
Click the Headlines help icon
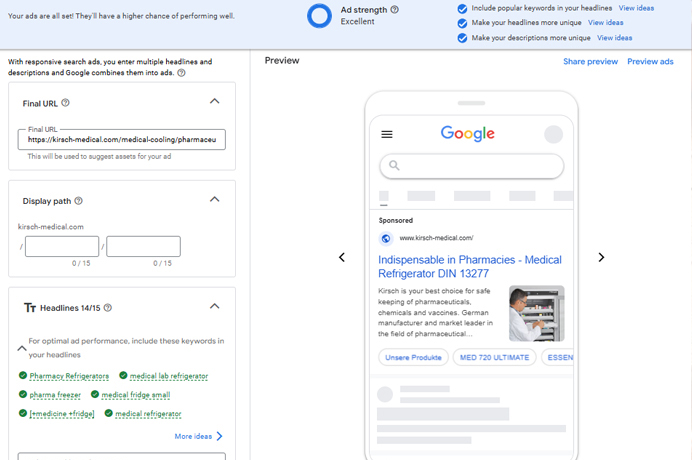coord(108,308)
